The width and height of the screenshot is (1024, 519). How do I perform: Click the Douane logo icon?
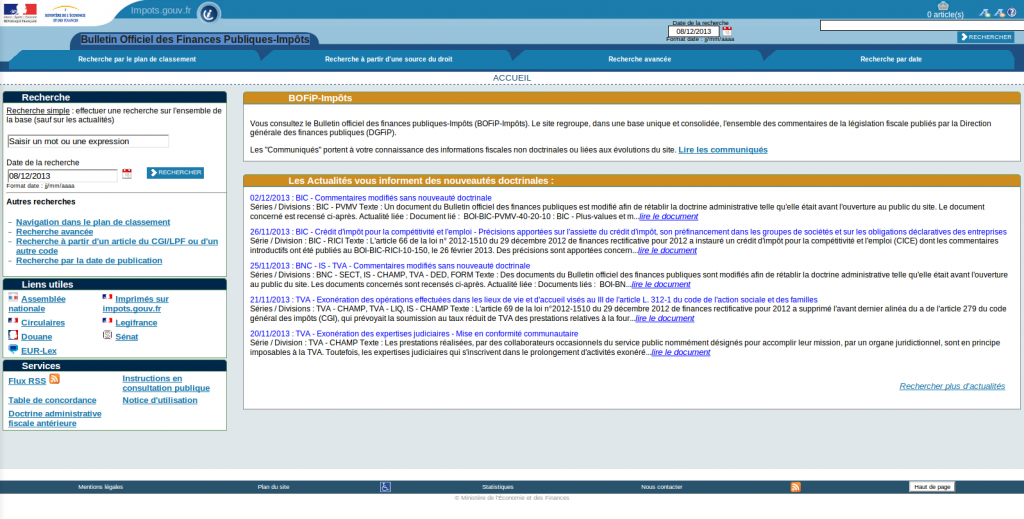13,335
